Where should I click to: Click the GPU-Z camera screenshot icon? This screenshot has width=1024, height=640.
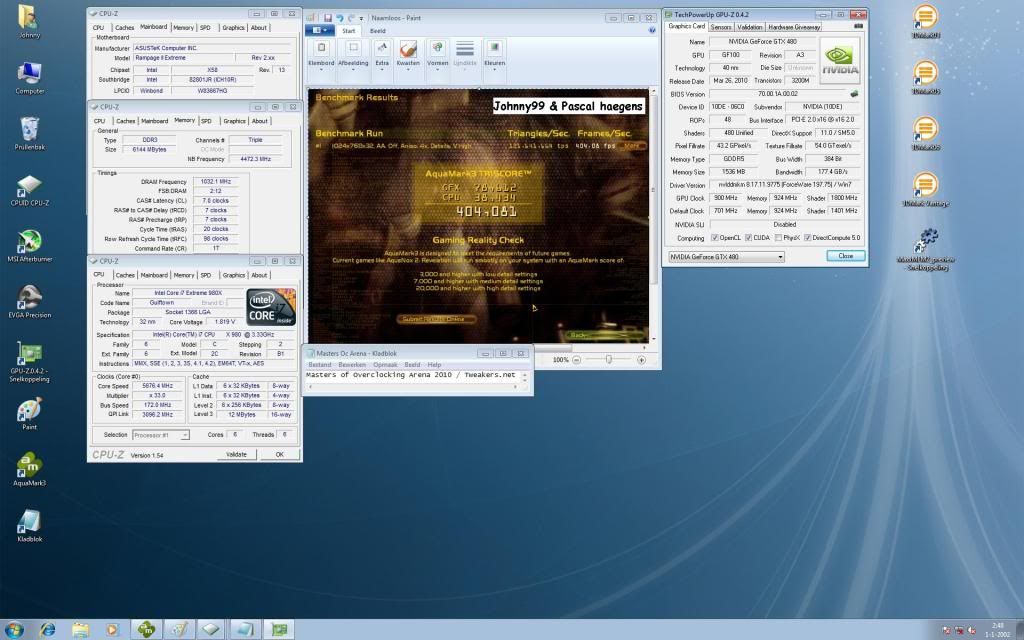tap(858, 26)
